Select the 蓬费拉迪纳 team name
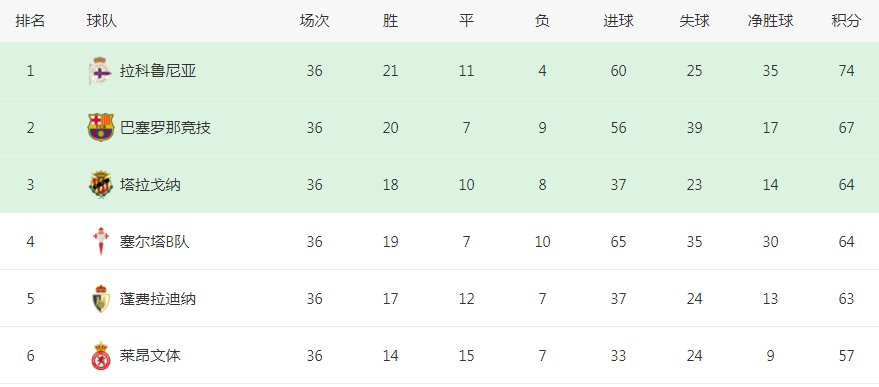The image size is (879, 387). point(158,299)
